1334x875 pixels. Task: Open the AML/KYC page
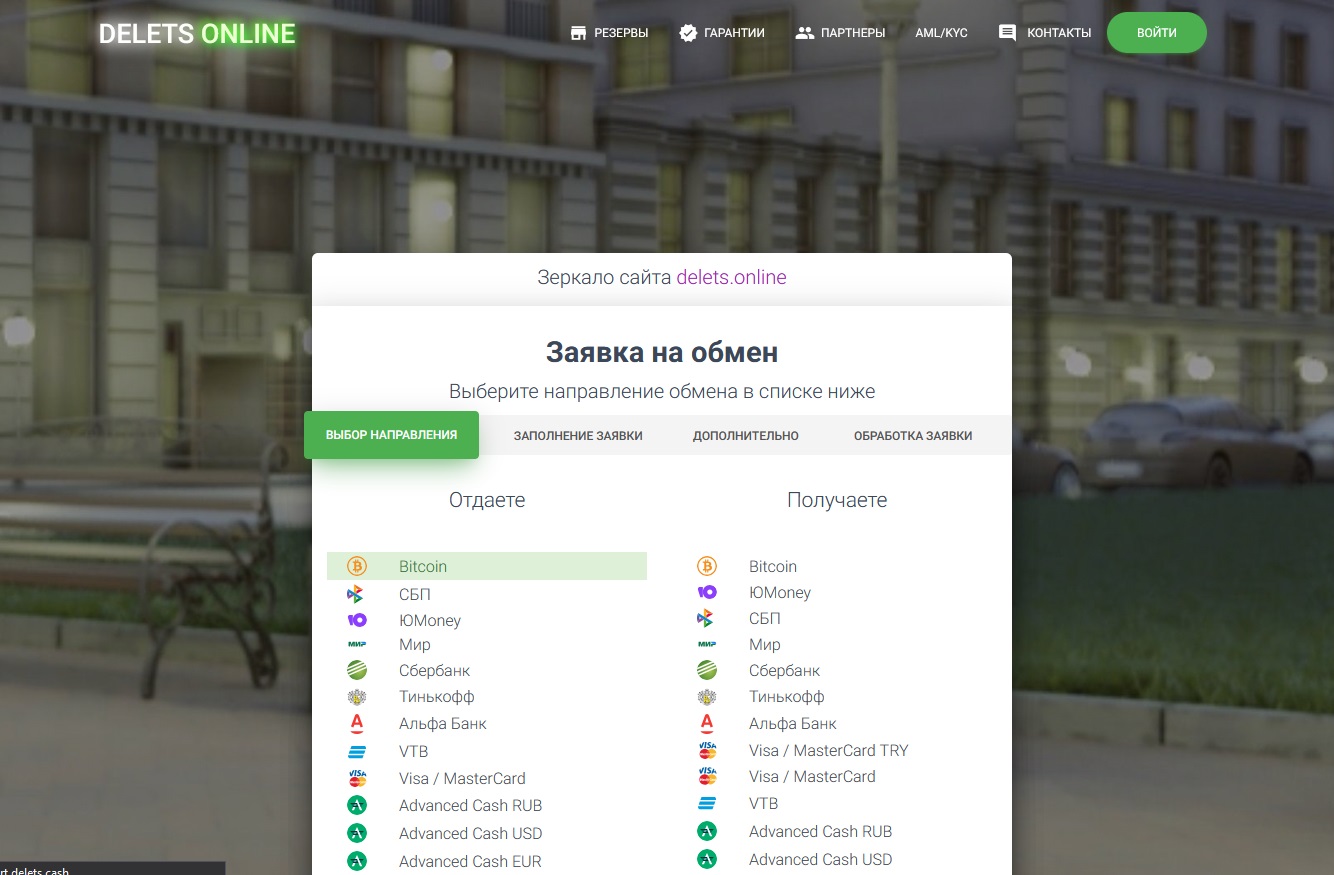941,33
